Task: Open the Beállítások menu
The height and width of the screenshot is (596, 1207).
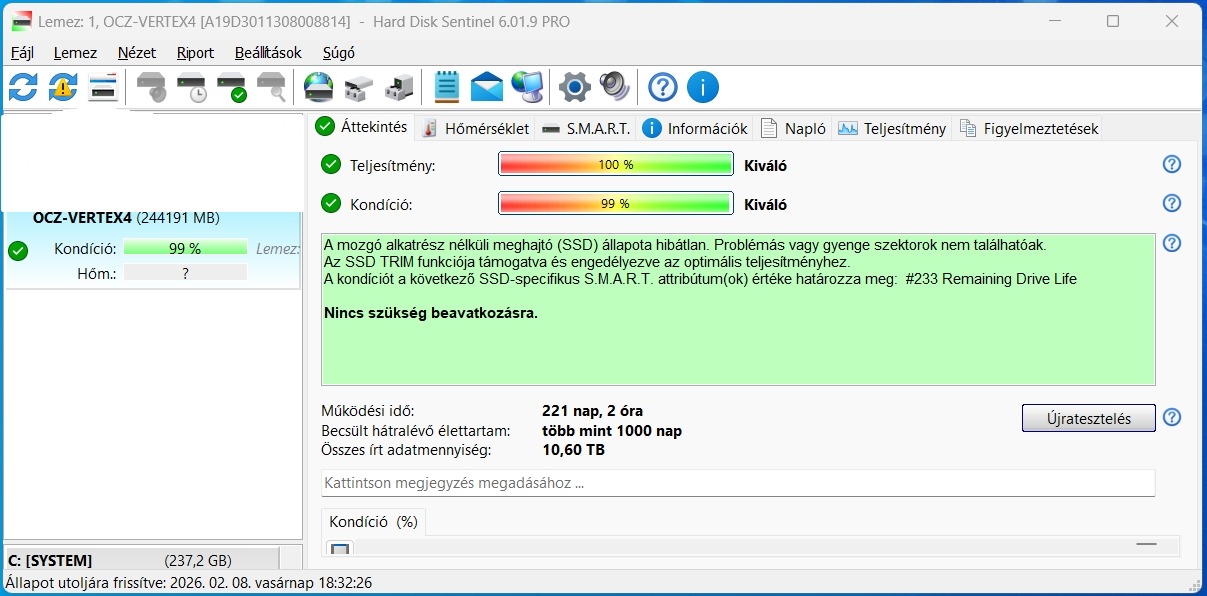Action: 268,53
